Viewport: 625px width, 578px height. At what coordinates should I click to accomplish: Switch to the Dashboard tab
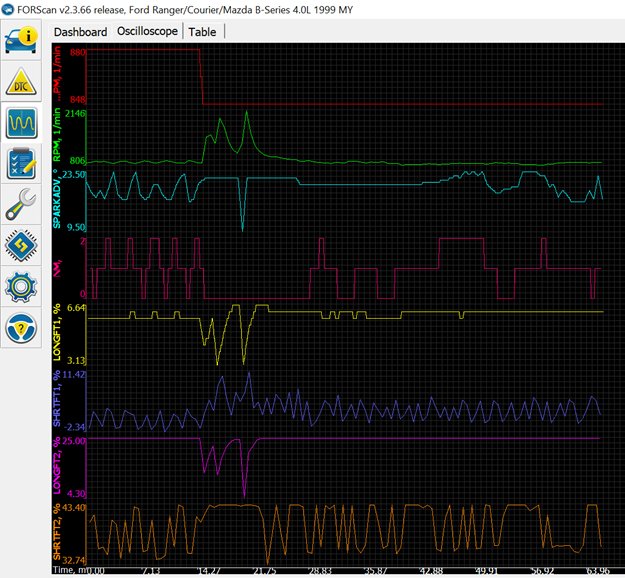[80, 31]
